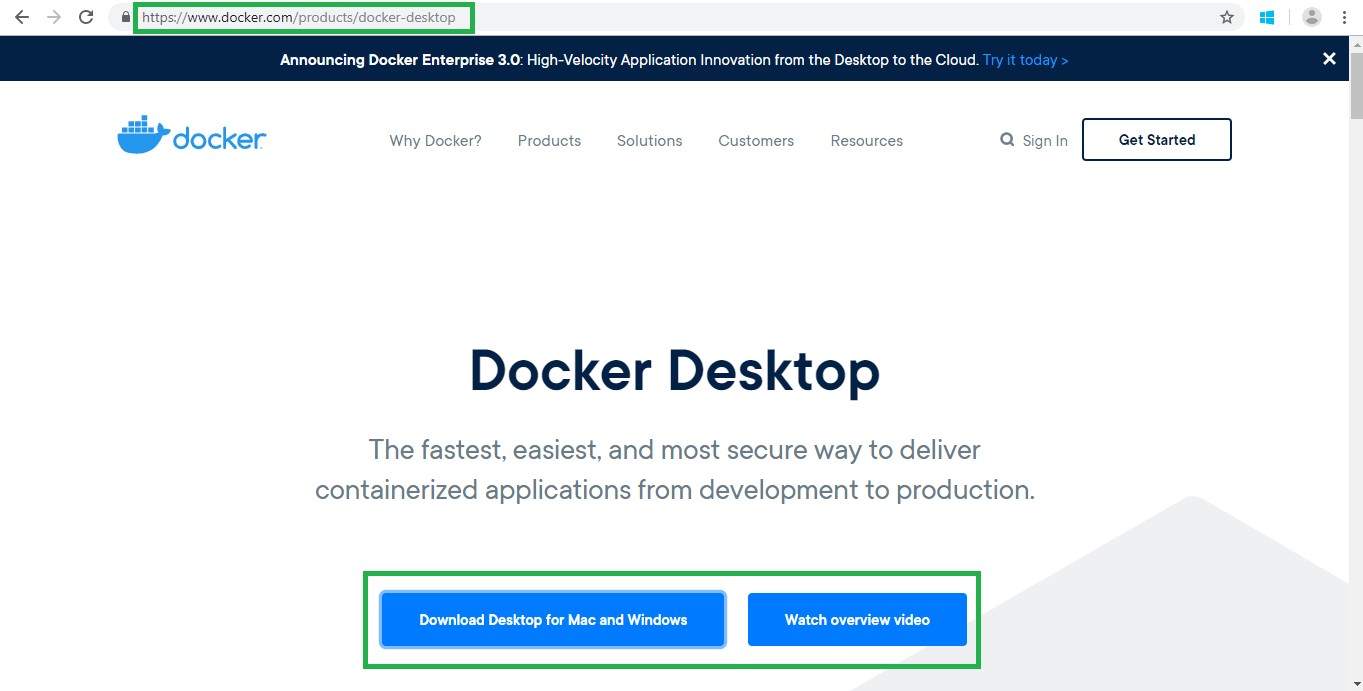
Task: Click the search magnifier icon
Action: (1007, 140)
